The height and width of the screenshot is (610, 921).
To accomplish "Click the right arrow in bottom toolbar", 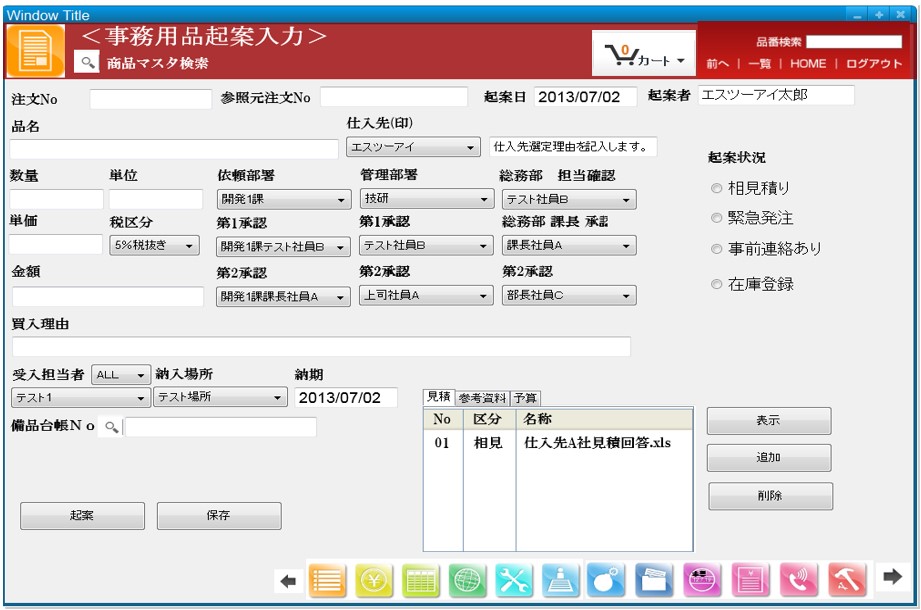I will pyautogui.click(x=891, y=577).
